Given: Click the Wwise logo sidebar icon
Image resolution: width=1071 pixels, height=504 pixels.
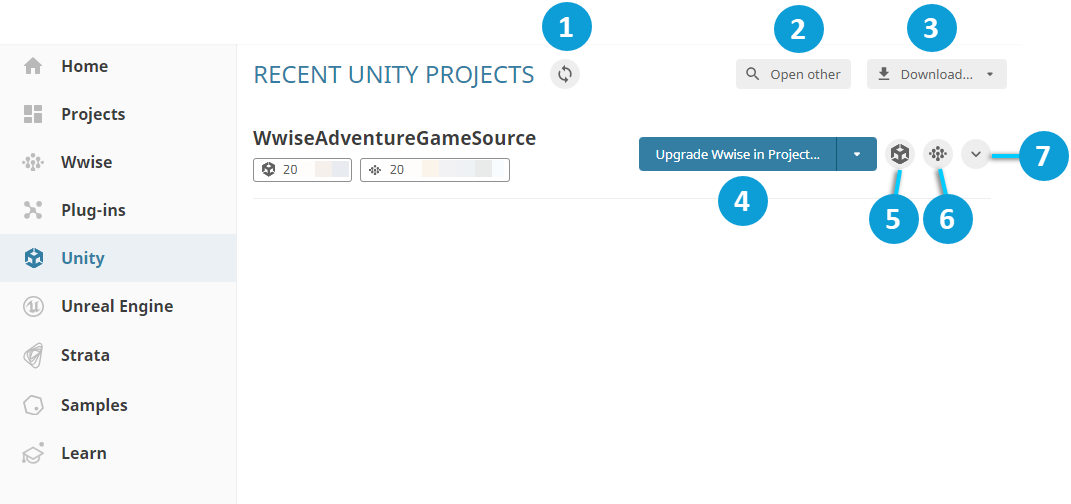Looking at the screenshot, I should (x=33, y=162).
